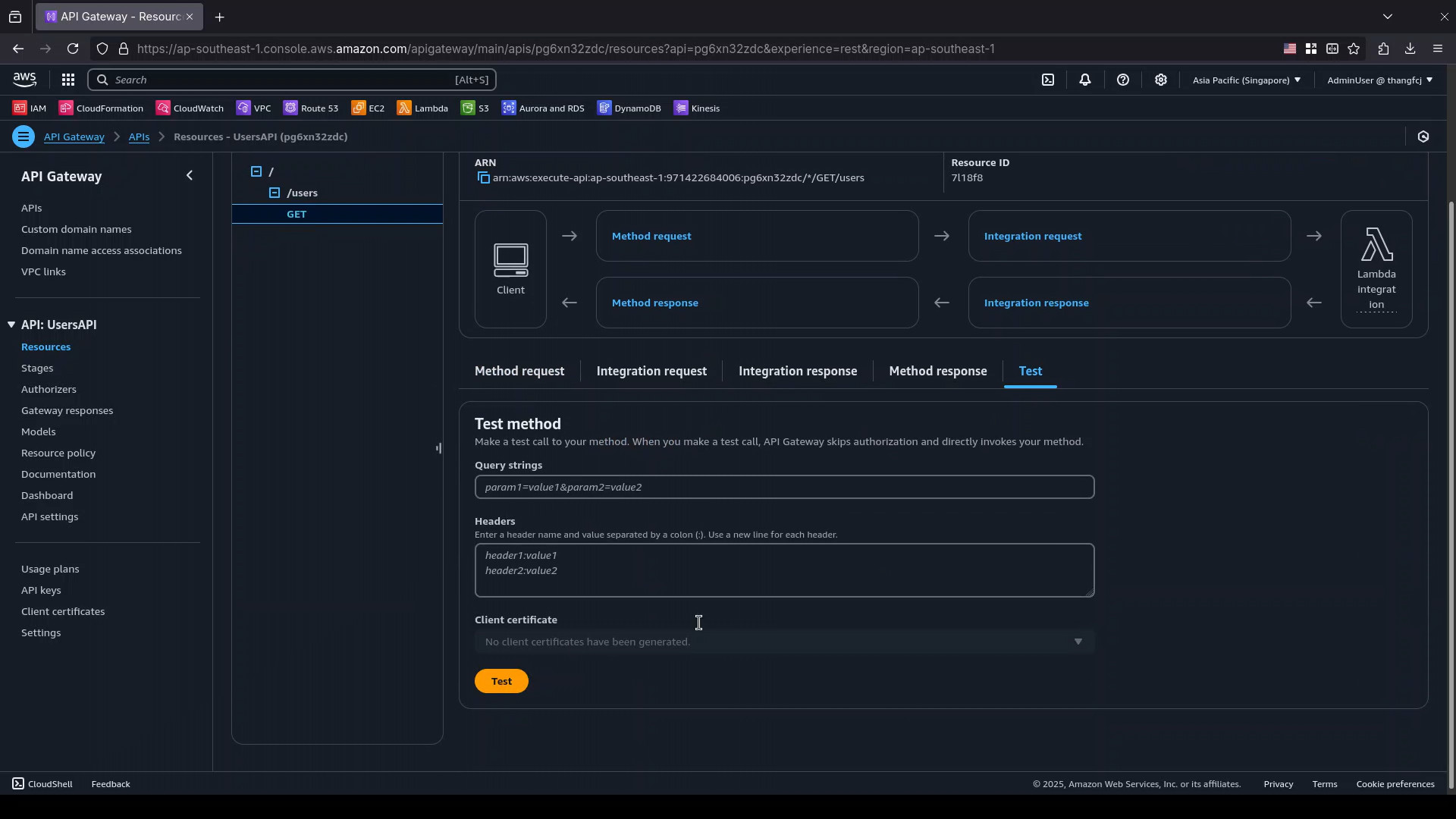
Task: Switch to the Integration request tab
Action: point(651,372)
